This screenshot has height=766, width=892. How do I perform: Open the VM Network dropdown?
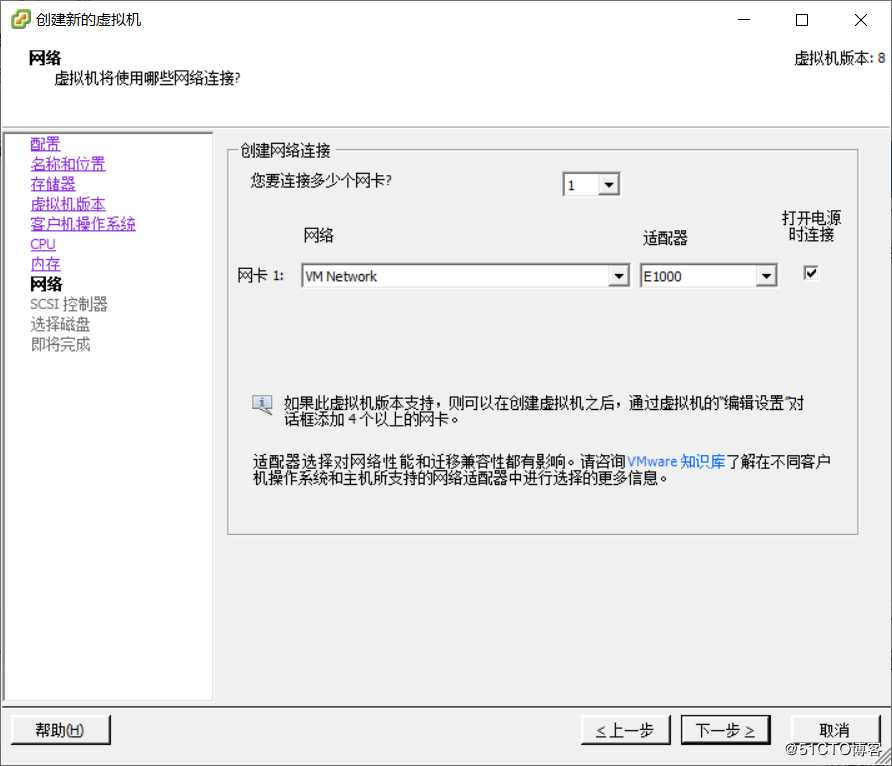click(x=618, y=276)
